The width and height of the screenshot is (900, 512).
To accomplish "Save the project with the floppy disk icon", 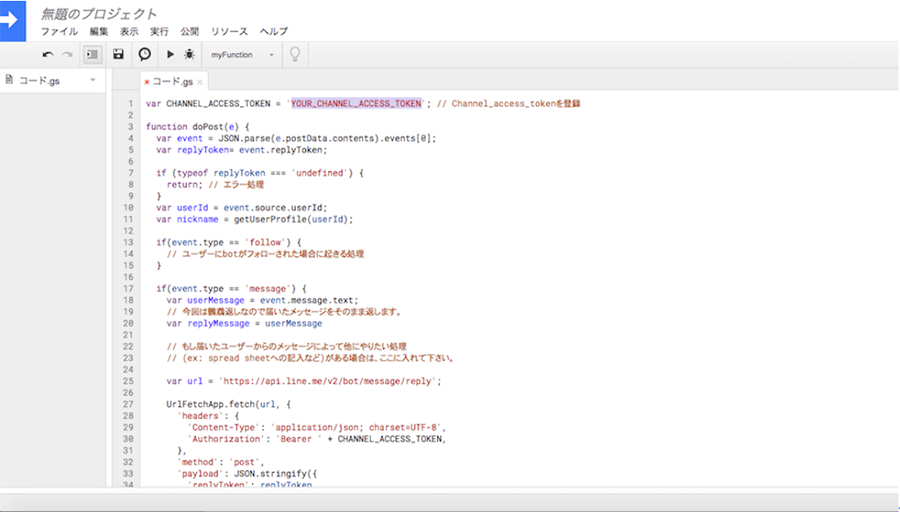I will click(118, 54).
